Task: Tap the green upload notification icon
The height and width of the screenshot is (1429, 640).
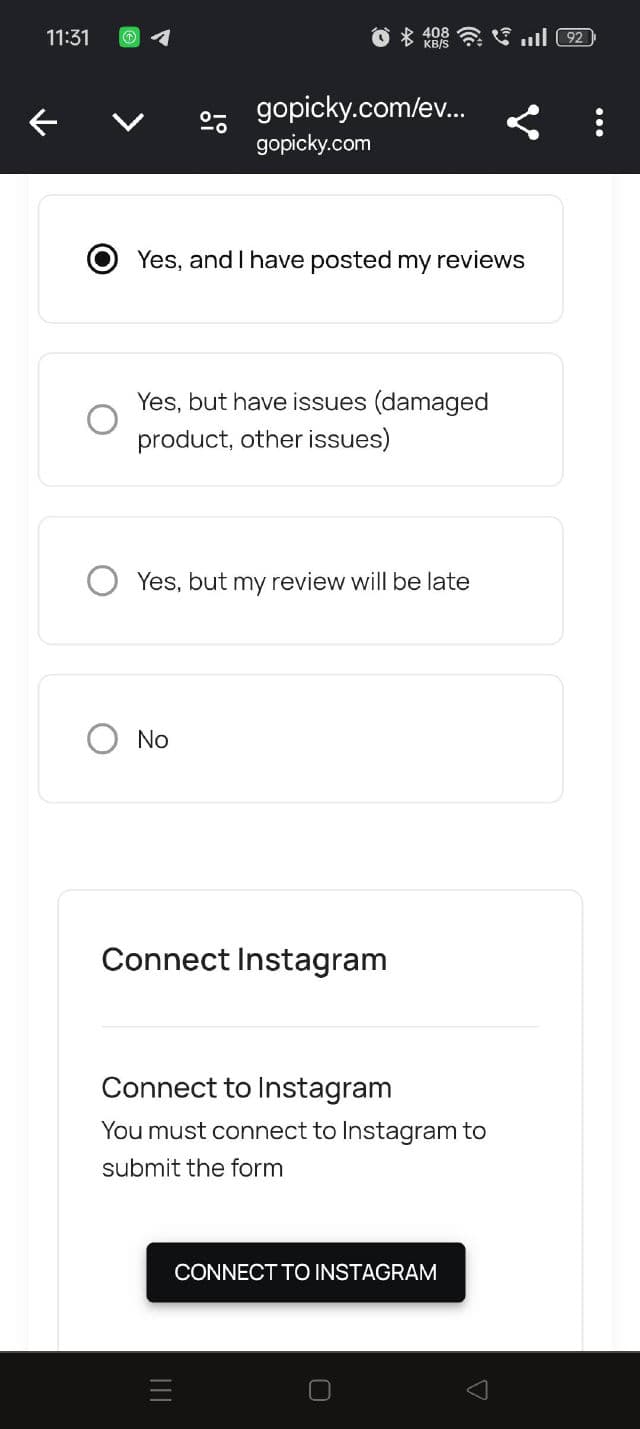Action: point(129,38)
